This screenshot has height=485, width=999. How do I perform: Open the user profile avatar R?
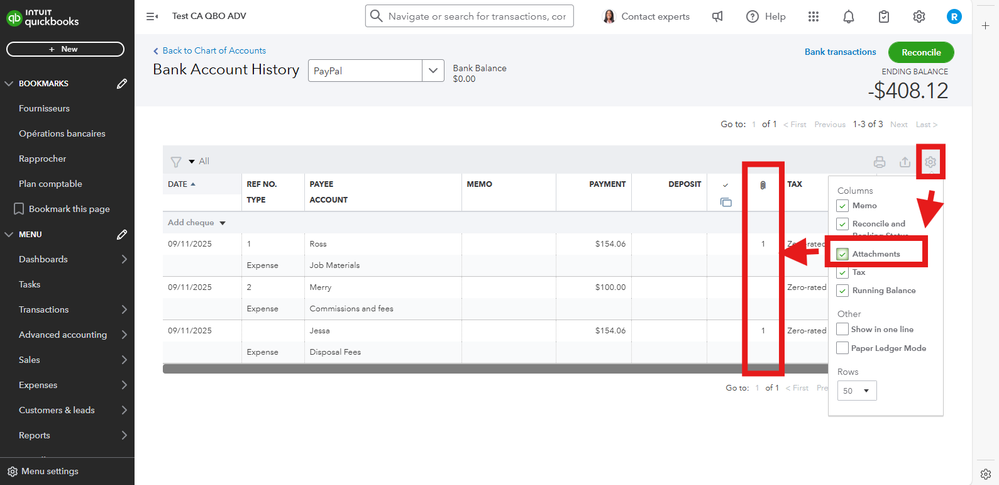(954, 17)
